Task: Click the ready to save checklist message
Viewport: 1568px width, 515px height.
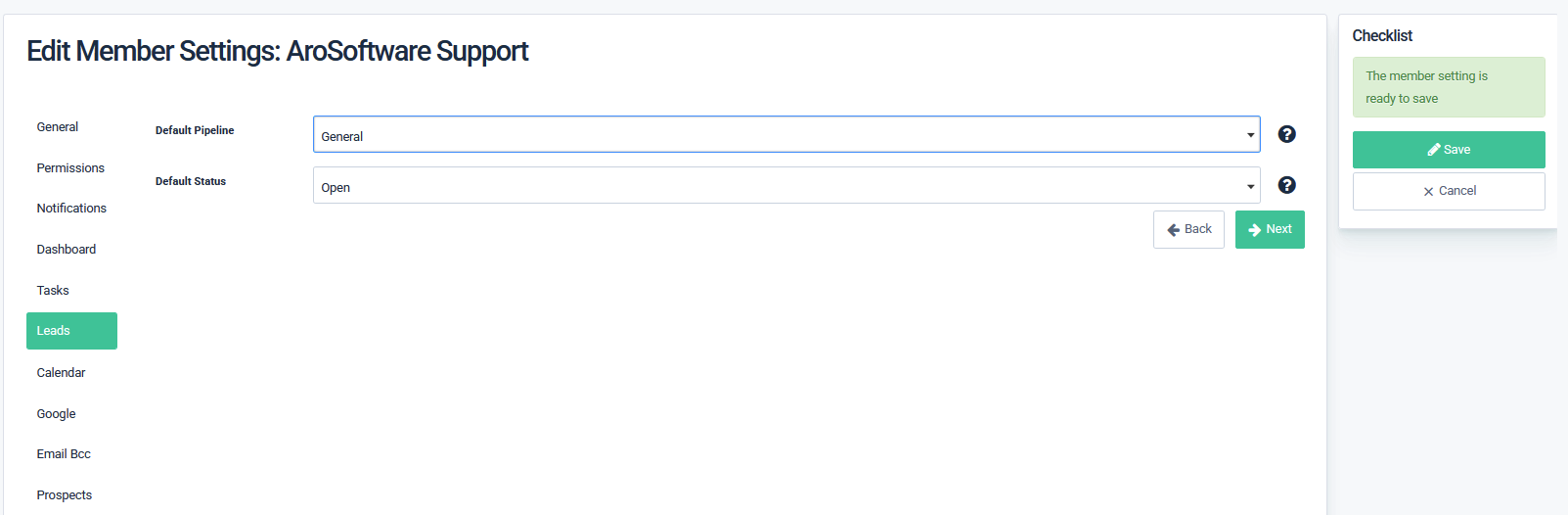Action: click(1448, 87)
